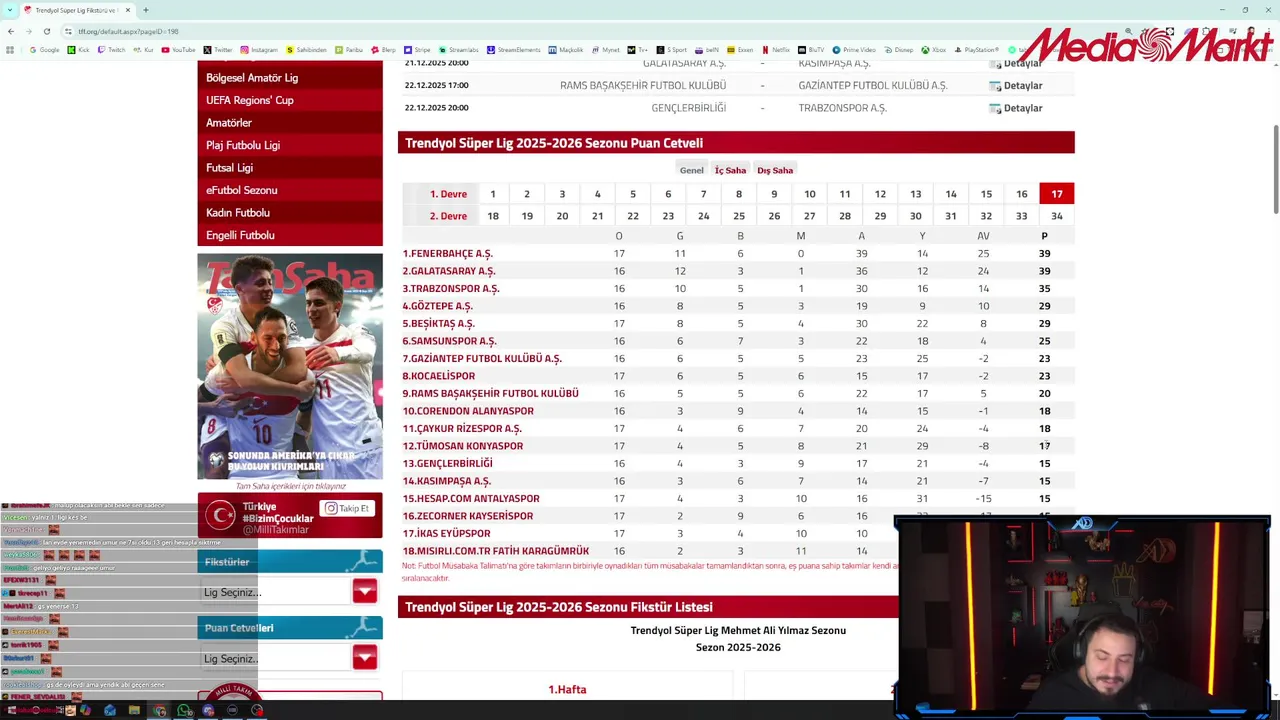Open the Kadın Futbolu menu item
This screenshot has height=720, width=1280.
click(x=290, y=213)
